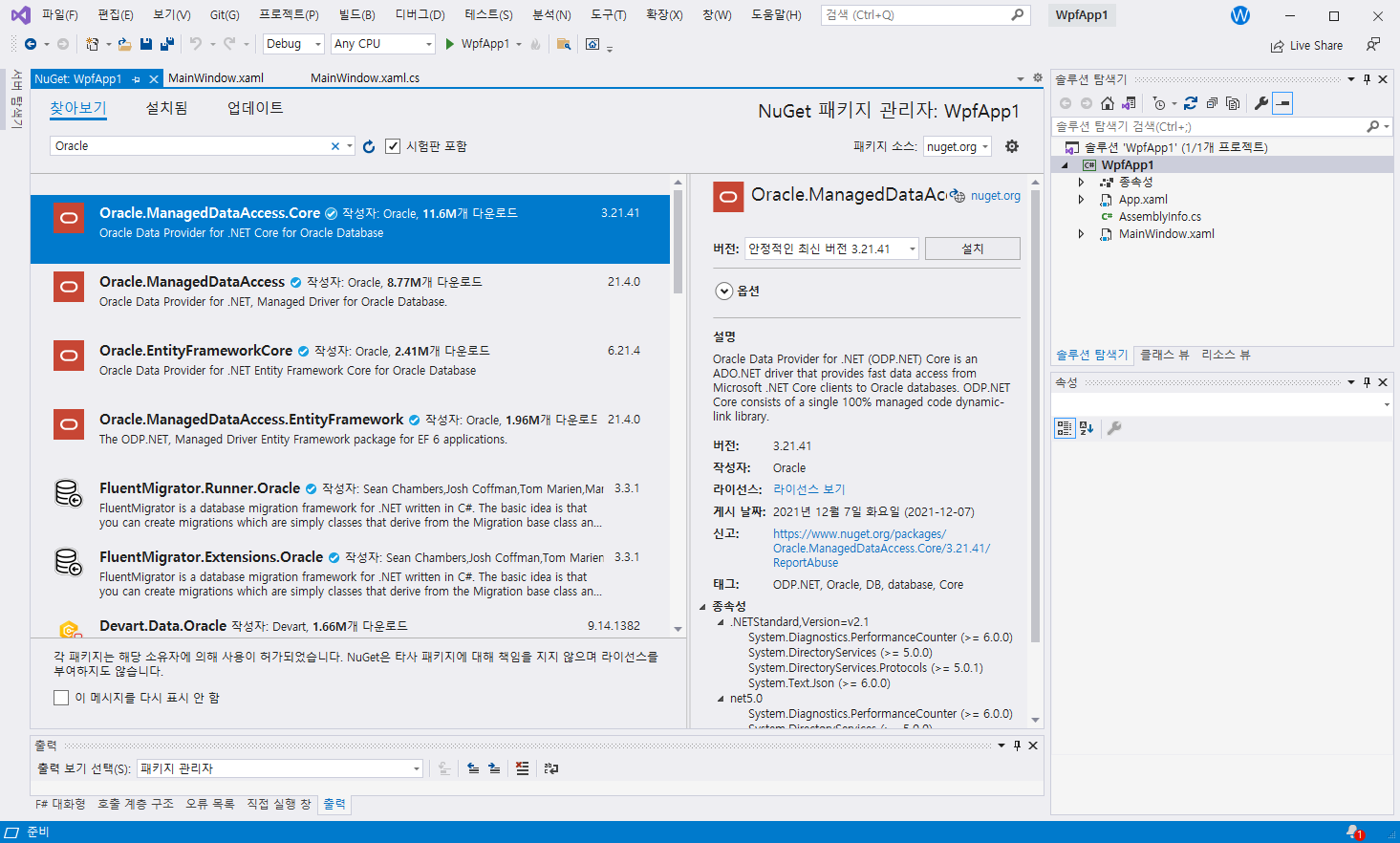The height and width of the screenshot is (843, 1400).
Task: Collapse the WpfApp1 project node
Action: point(1065,165)
